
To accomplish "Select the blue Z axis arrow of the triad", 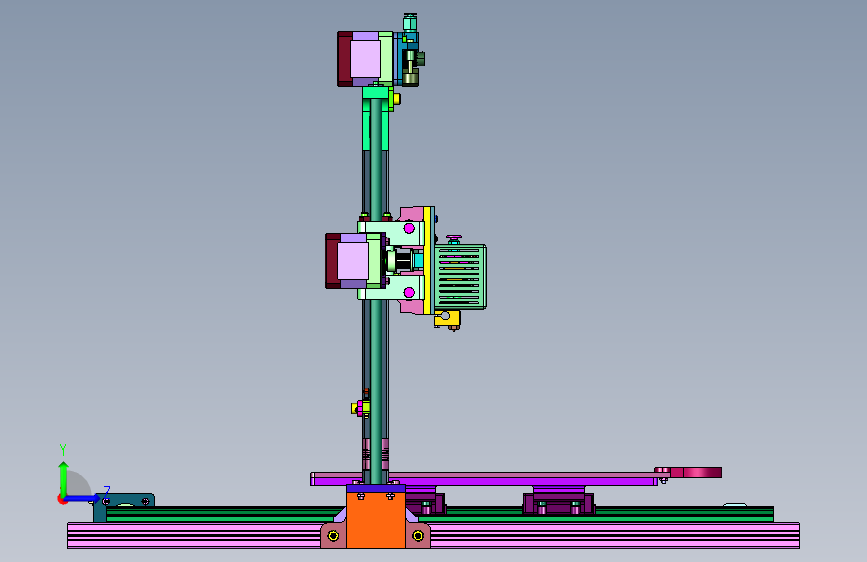I will point(83,499).
